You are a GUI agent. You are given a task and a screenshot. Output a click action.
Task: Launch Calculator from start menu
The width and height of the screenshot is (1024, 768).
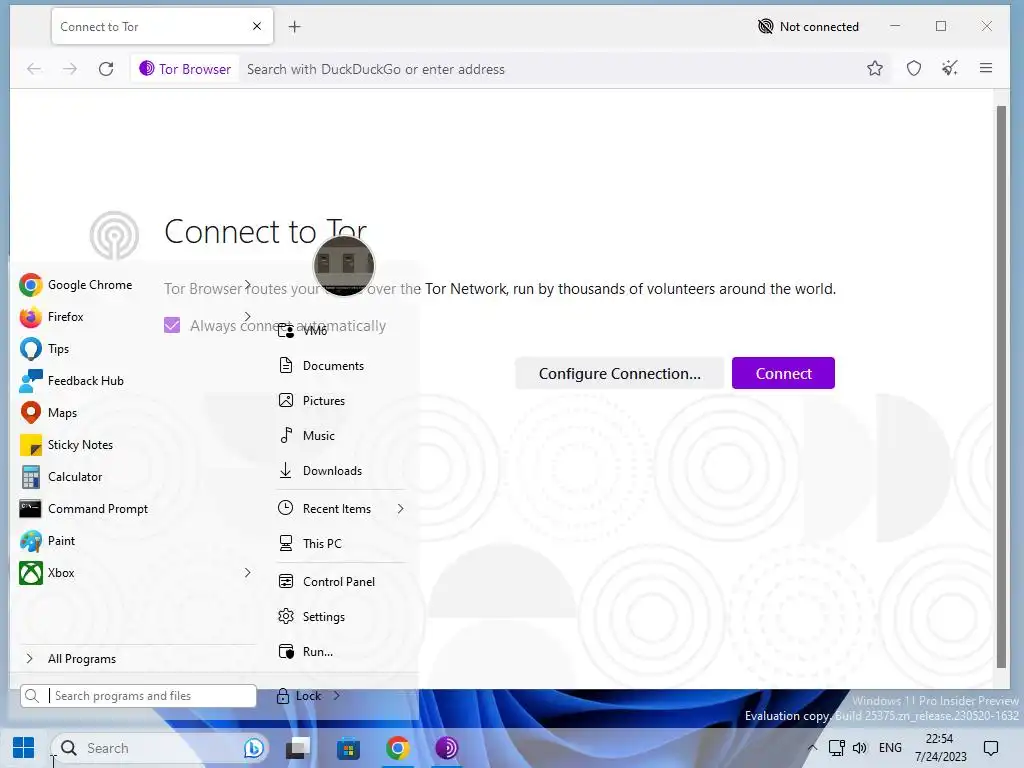[61, 477]
